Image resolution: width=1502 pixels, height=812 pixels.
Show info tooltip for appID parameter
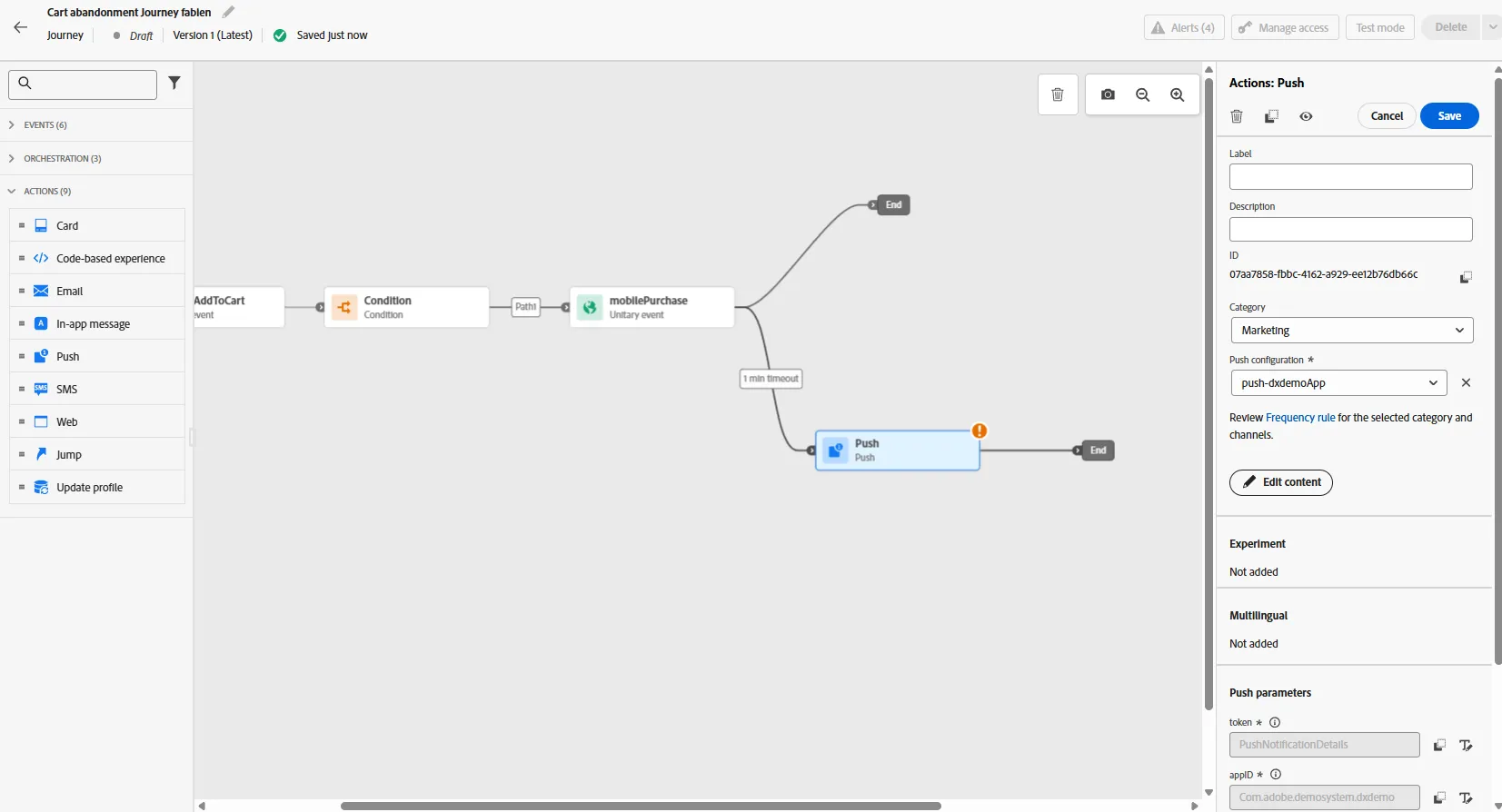(1276, 775)
